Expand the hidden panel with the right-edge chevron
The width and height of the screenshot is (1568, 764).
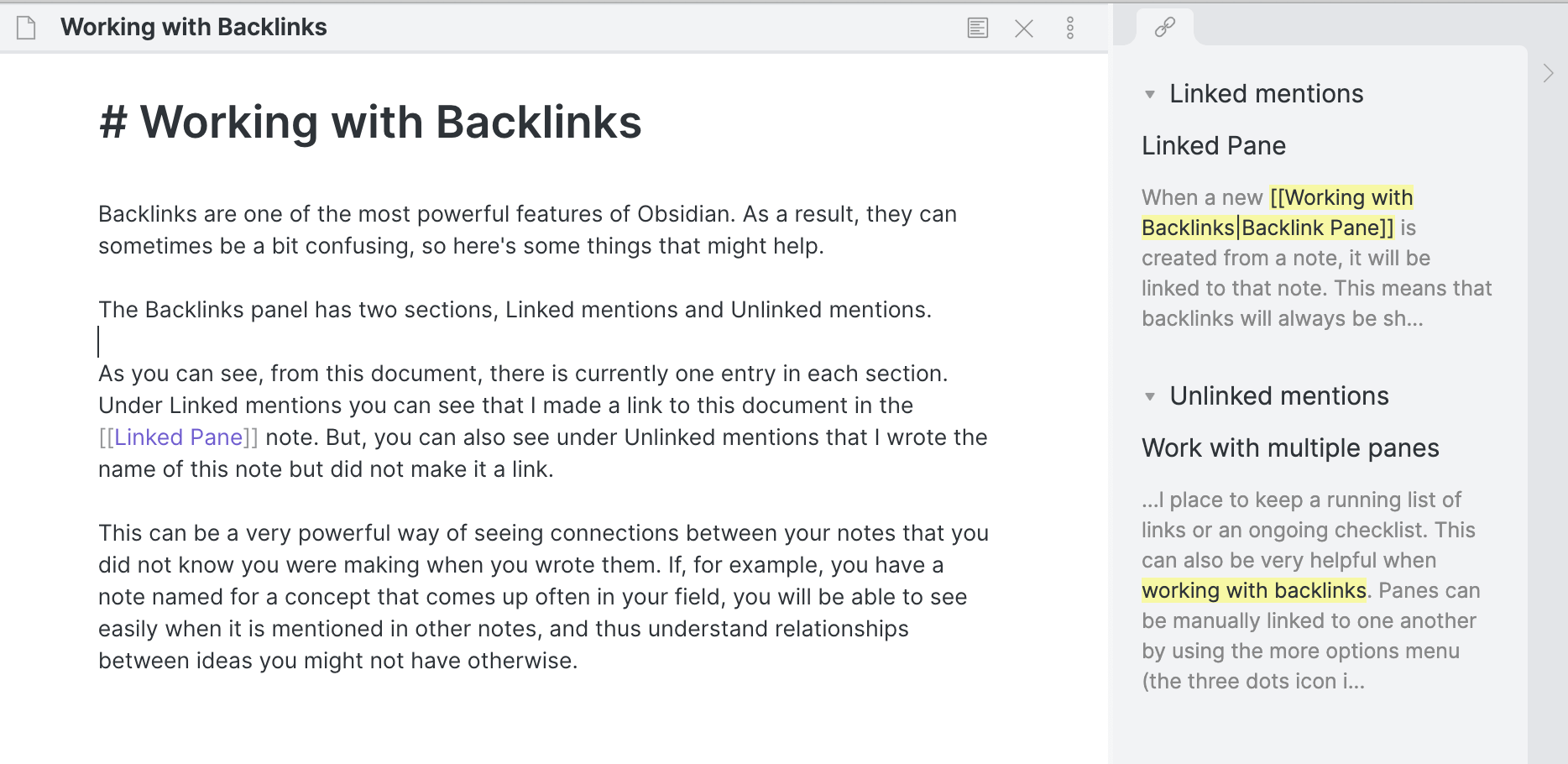pos(1549,74)
